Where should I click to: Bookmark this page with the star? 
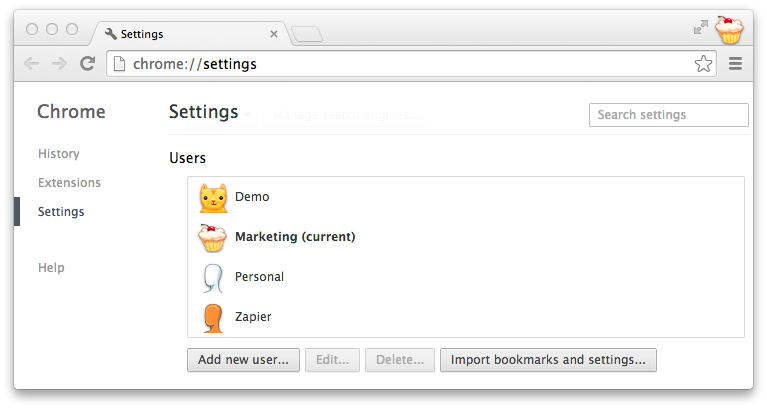tap(703, 64)
